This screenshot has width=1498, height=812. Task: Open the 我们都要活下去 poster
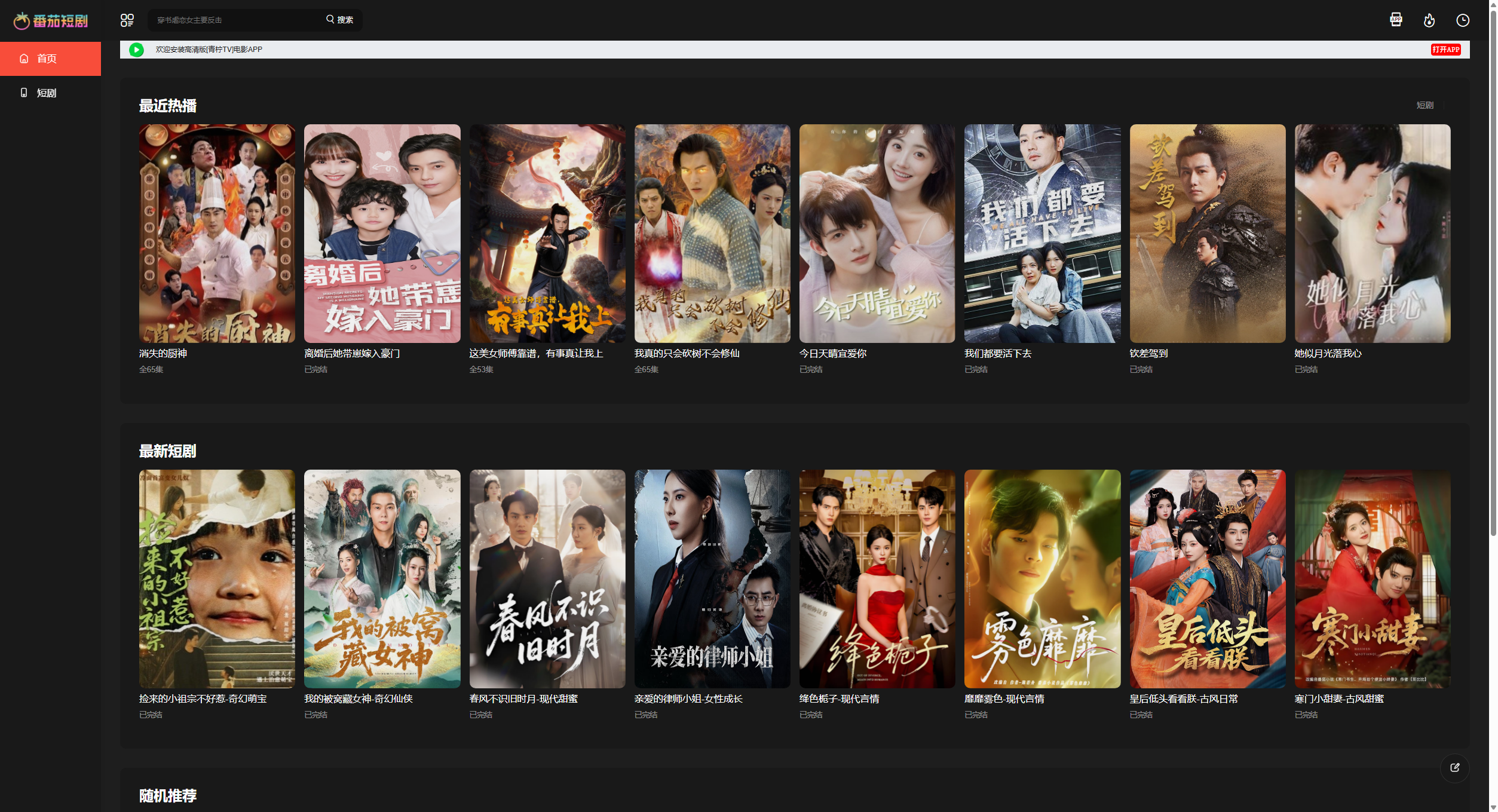coord(1043,233)
